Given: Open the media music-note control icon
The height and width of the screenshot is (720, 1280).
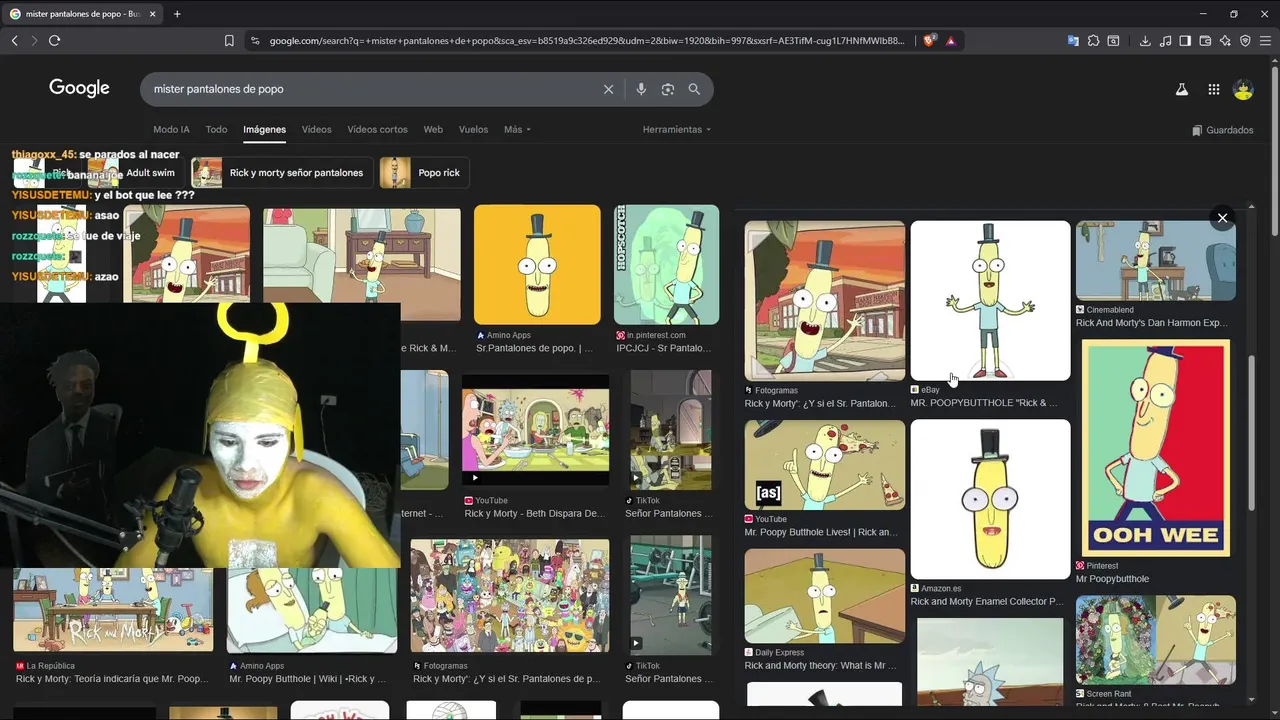Looking at the screenshot, I should (1165, 41).
